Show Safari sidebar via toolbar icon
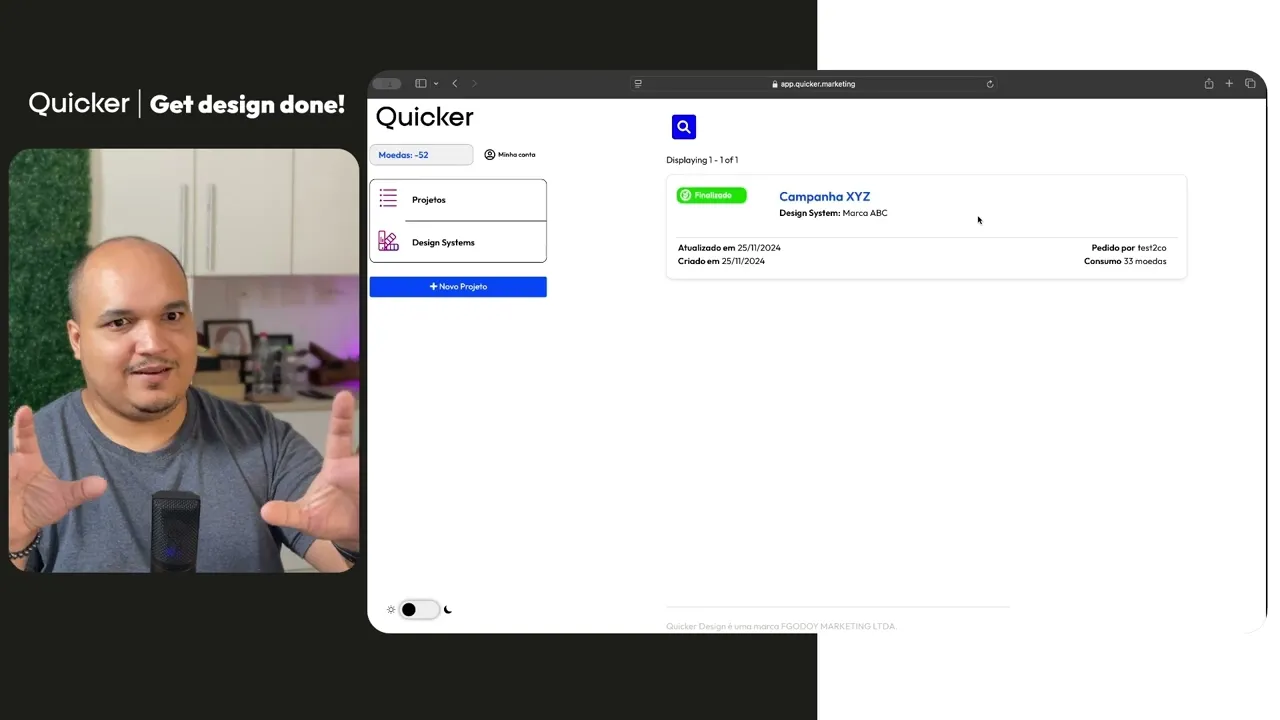 [421, 84]
